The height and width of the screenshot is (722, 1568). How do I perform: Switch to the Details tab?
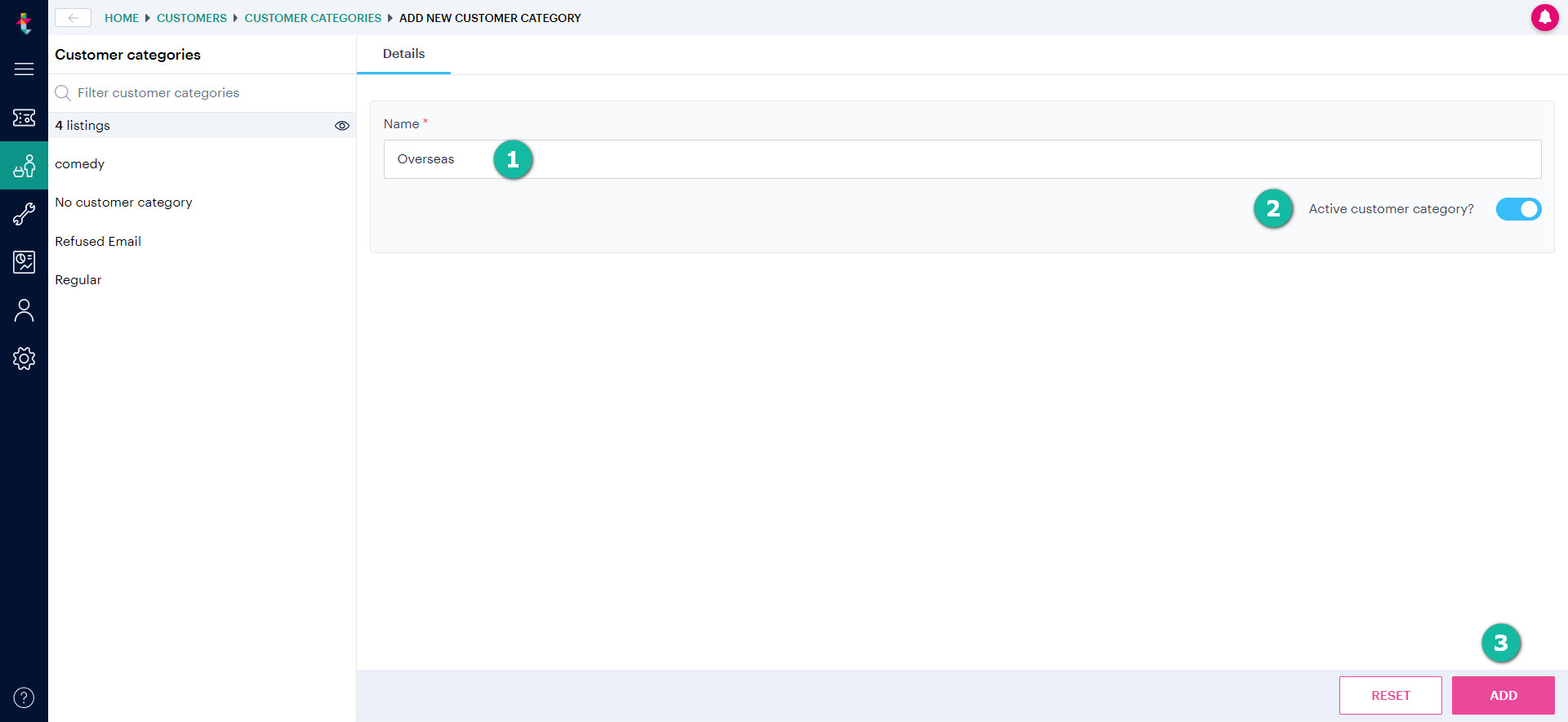click(403, 54)
